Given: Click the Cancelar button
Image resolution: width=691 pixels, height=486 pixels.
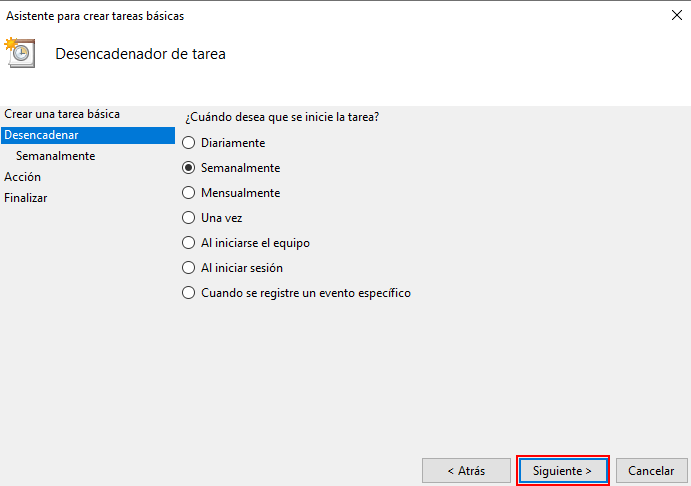Looking at the screenshot, I should pyautogui.click(x=651, y=470).
